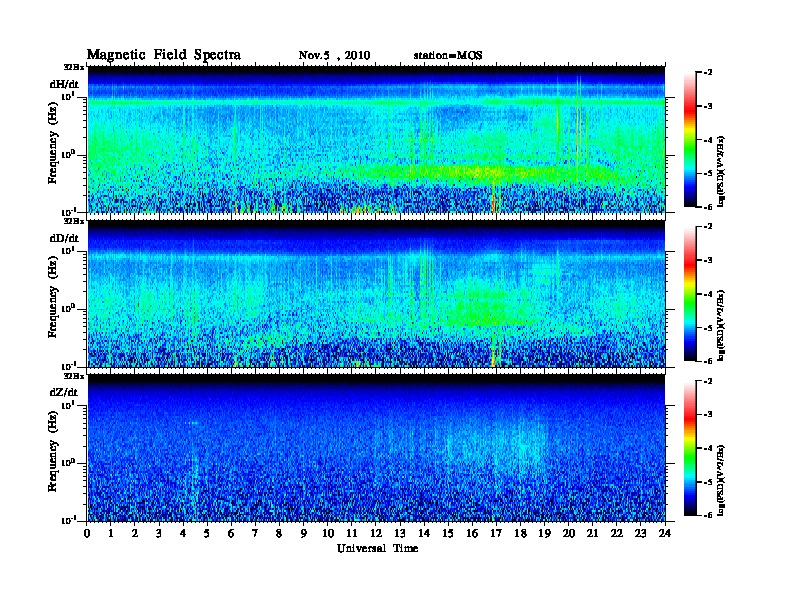Screen dimensions: 792x612
Task: Click the hour 23 tick label
Action: [641, 533]
